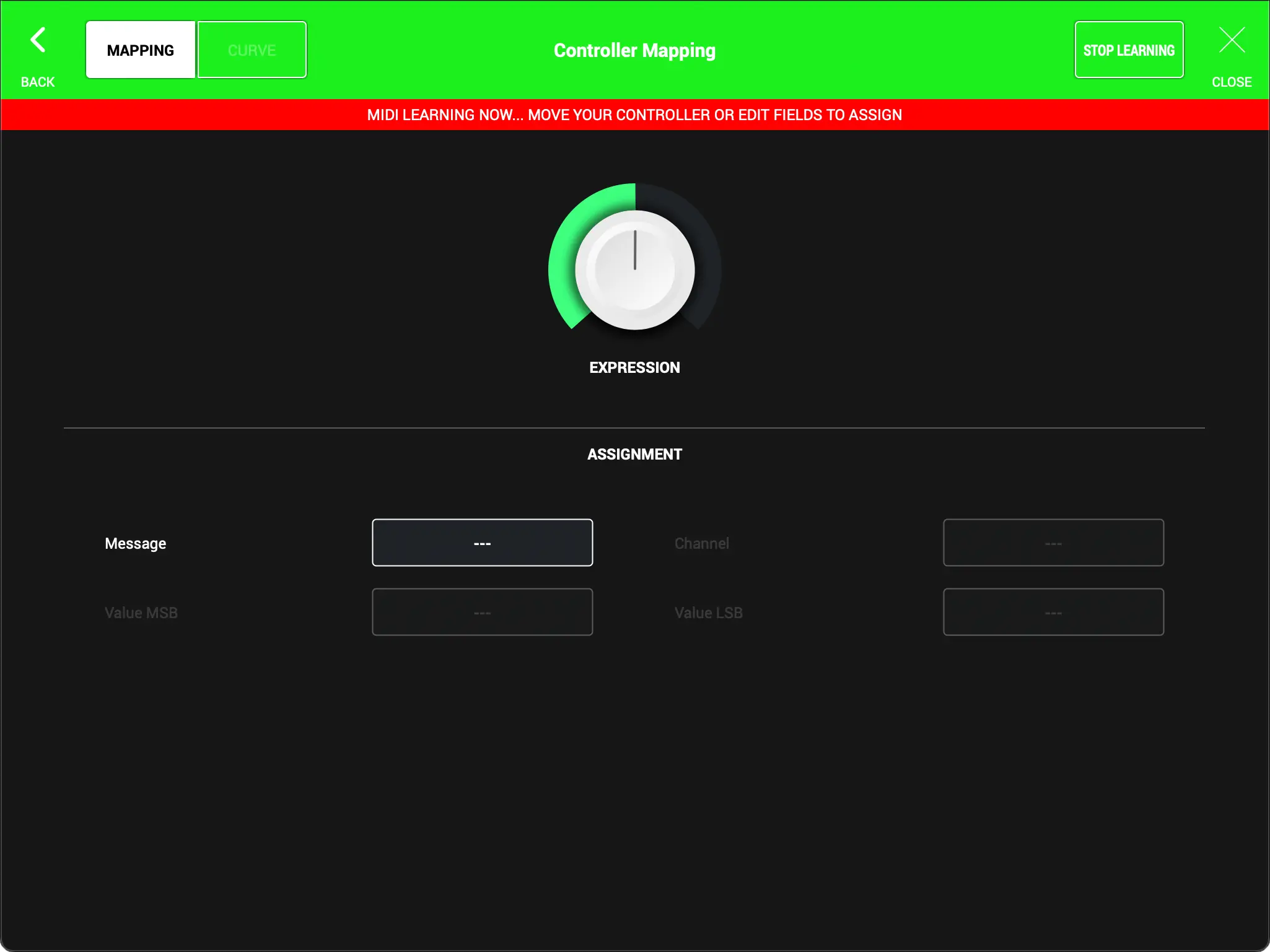Click the Message label text
Image resolution: width=1270 pixels, height=952 pixels.
click(136, 544)
